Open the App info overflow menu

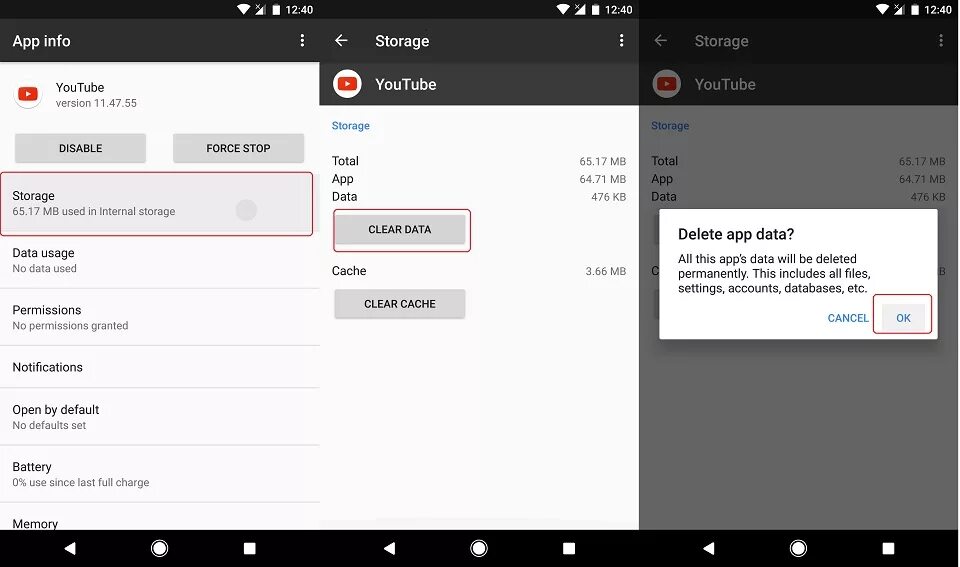pyautogui.click(x=302, y=40)
